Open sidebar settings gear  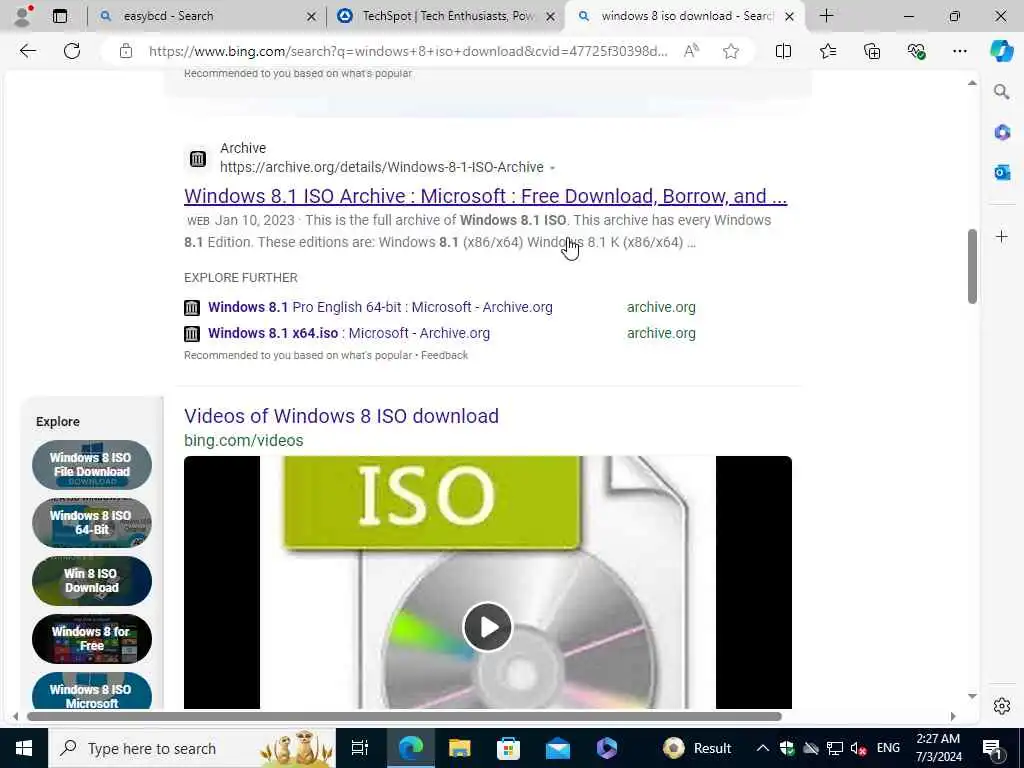1002,706
